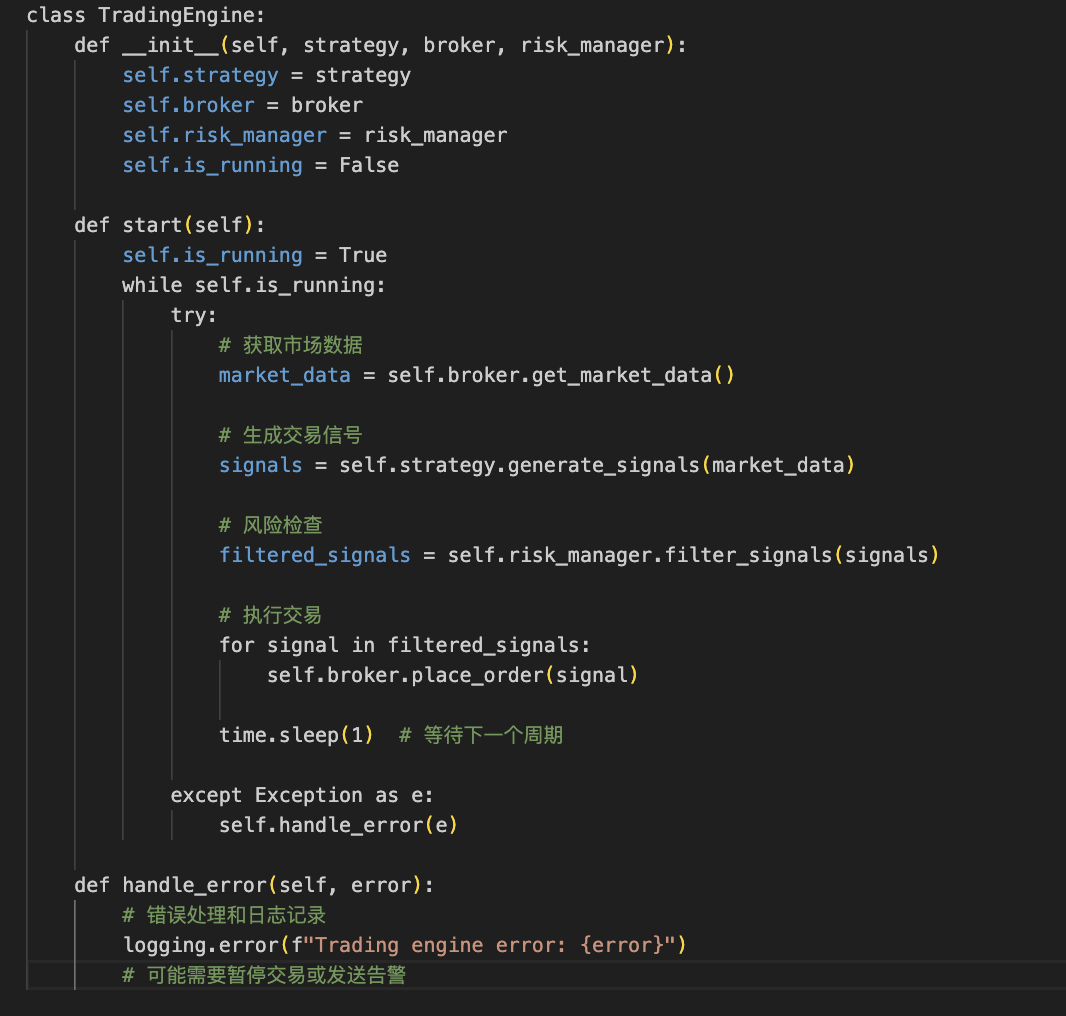1066x1016 pixels.
Task: Click the 'market_data' variable being assigned
Action: click(285, 375)
